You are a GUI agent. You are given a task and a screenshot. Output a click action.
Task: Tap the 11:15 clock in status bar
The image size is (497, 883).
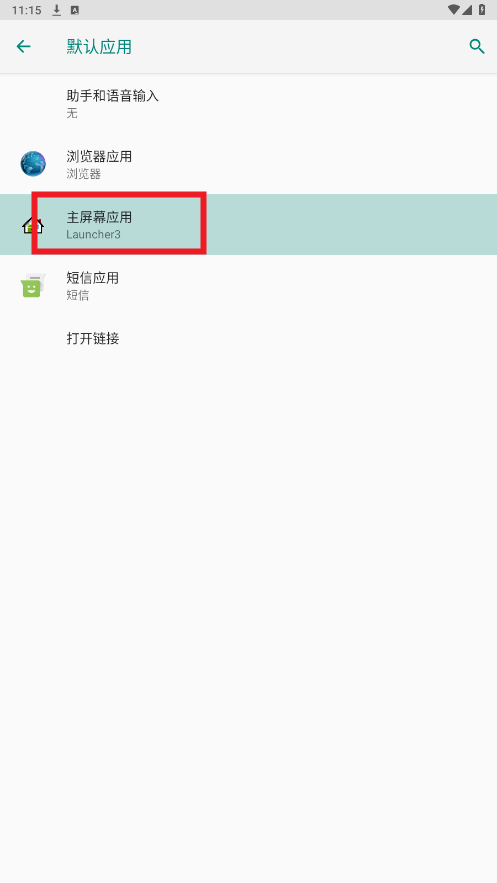click(x=26, y=10)
